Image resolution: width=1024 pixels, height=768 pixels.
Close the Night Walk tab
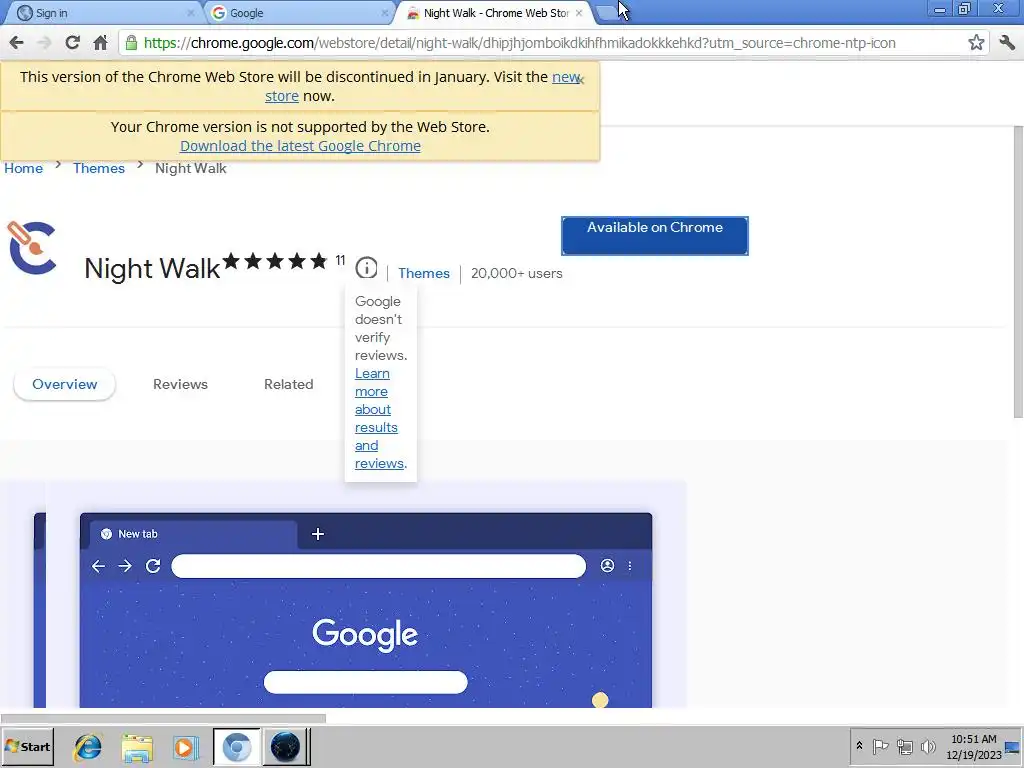579,13
